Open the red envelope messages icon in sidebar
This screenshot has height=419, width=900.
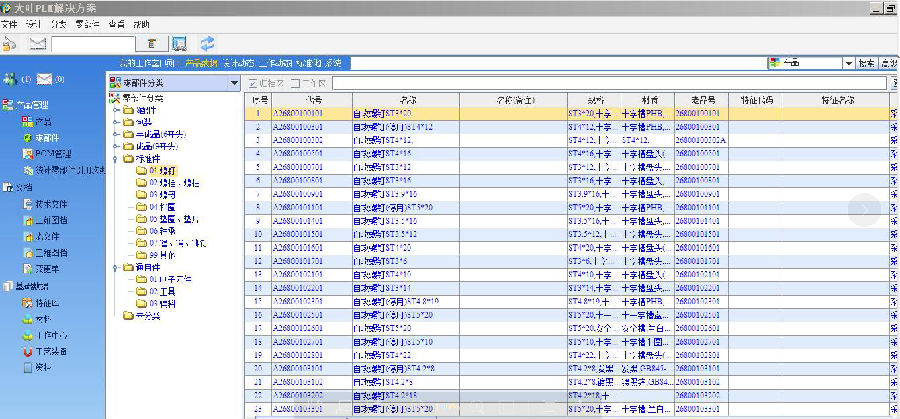45,79
